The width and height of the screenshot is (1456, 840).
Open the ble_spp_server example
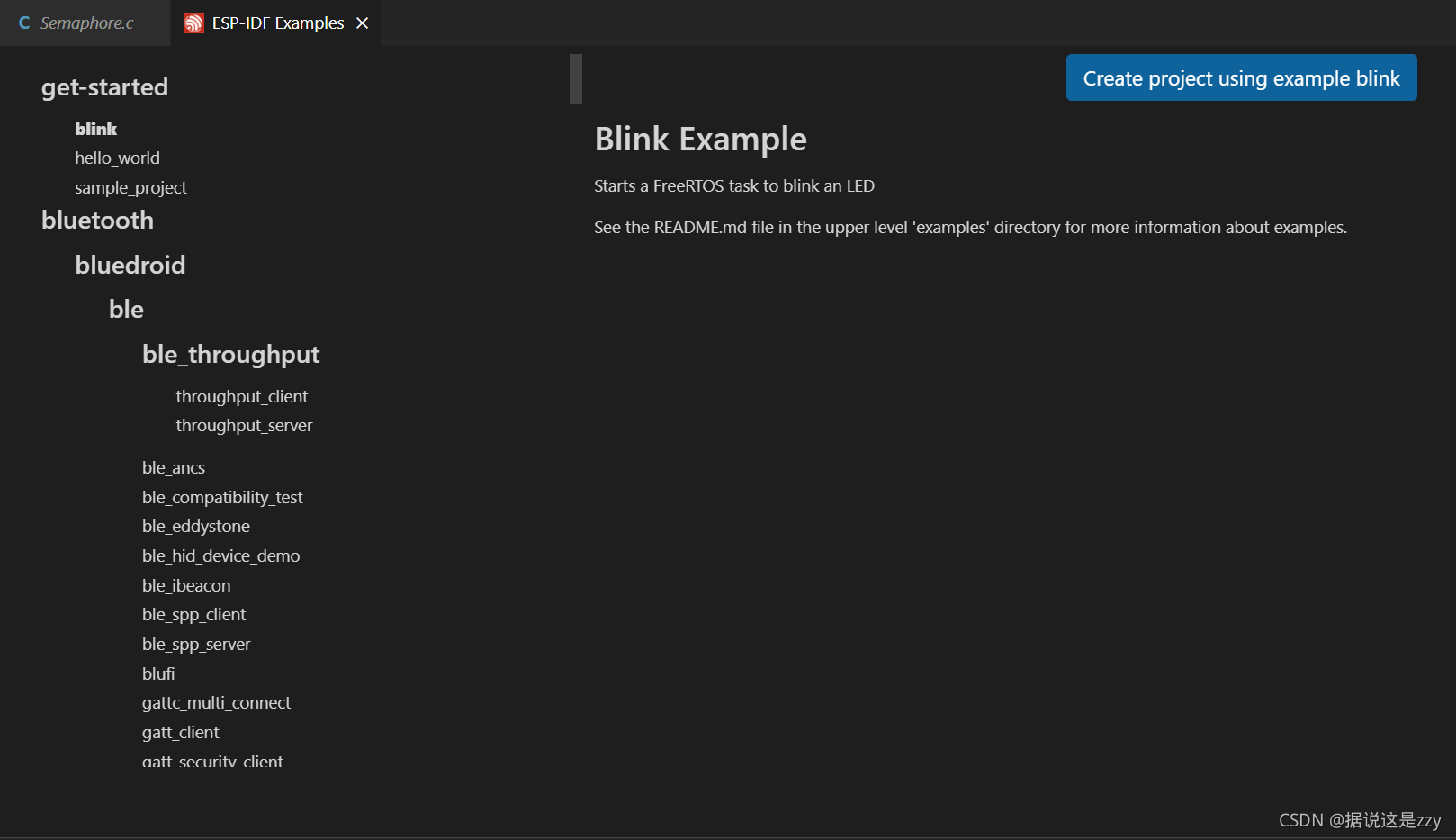click(x=196, y=644)
